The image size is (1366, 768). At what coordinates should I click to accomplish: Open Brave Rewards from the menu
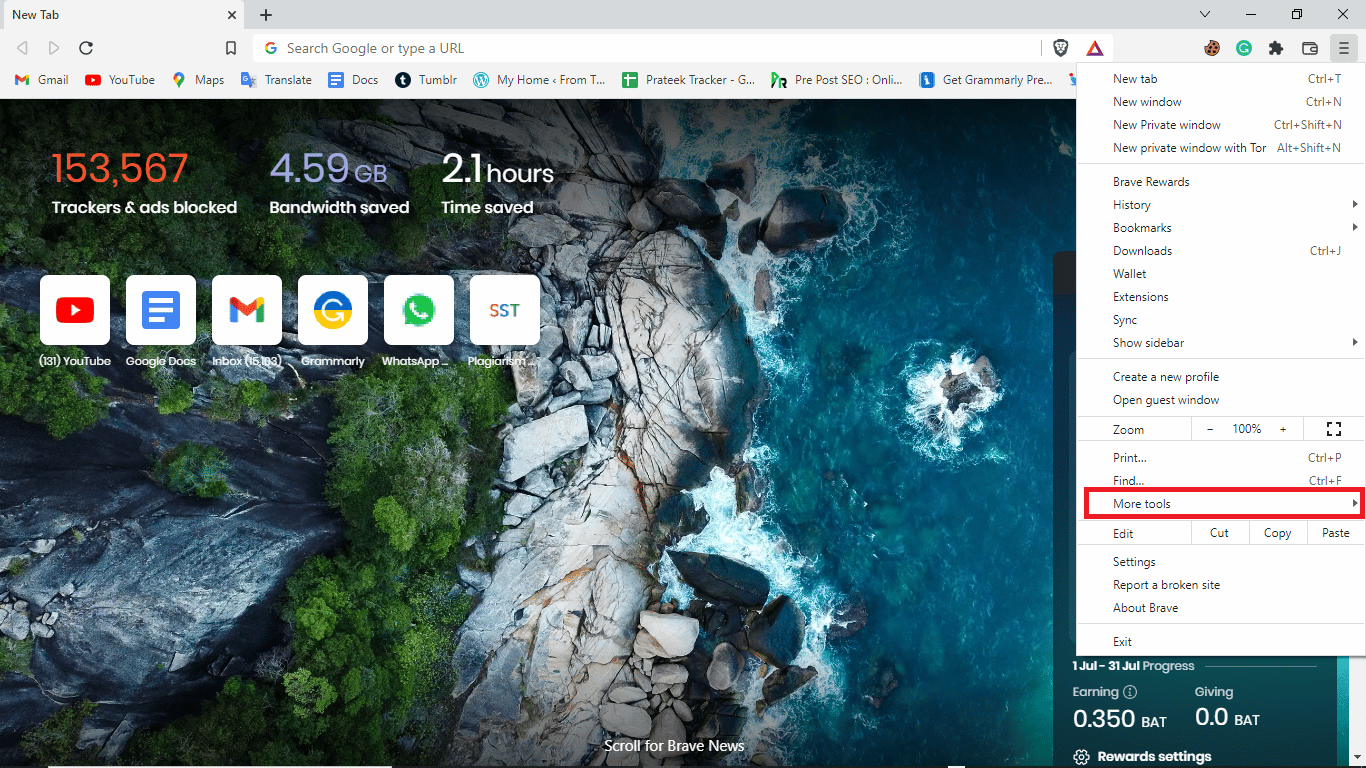(x=1221, y=182)
